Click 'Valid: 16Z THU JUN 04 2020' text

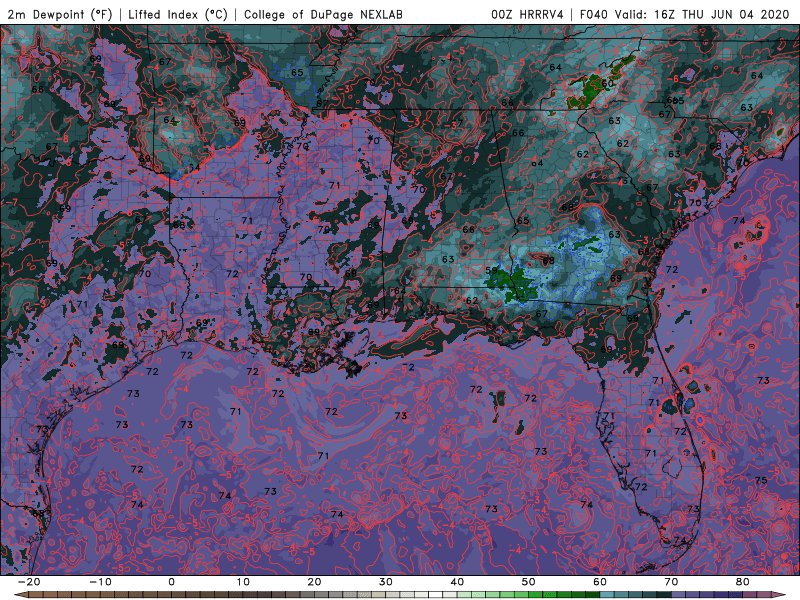[703, 14]
